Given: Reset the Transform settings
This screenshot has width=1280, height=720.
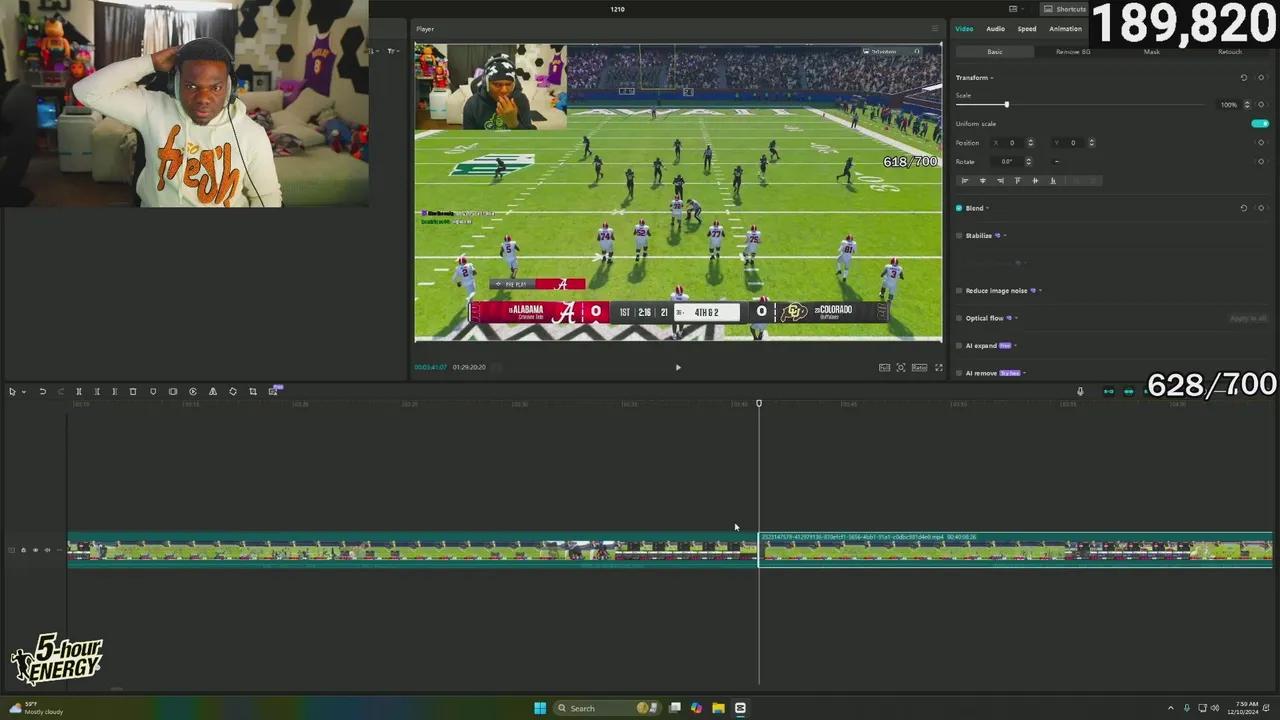Looking at the screenshot, I should click(x=1244, y=77).
